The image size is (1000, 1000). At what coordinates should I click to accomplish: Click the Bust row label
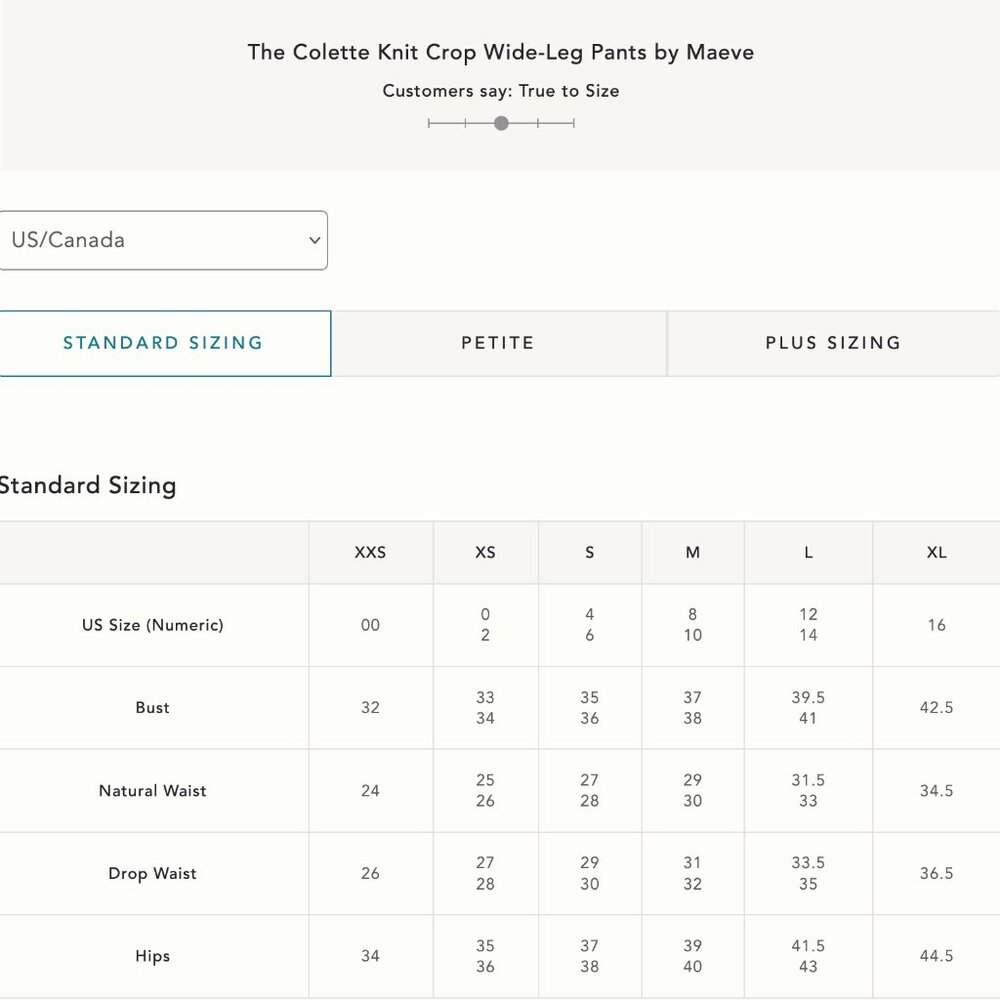(153, 708)
